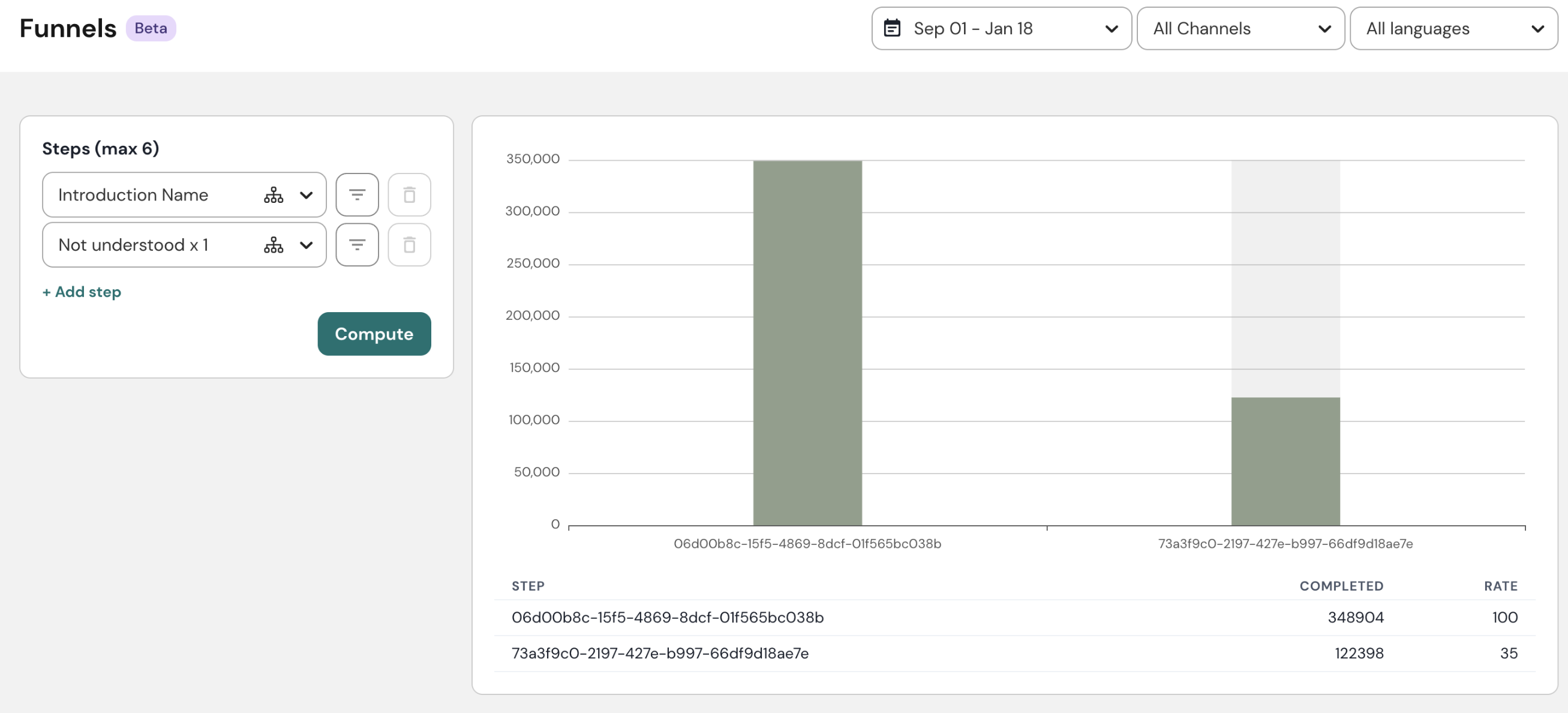
Task: Delete the Not understood x 1 step
Action: 409,245
